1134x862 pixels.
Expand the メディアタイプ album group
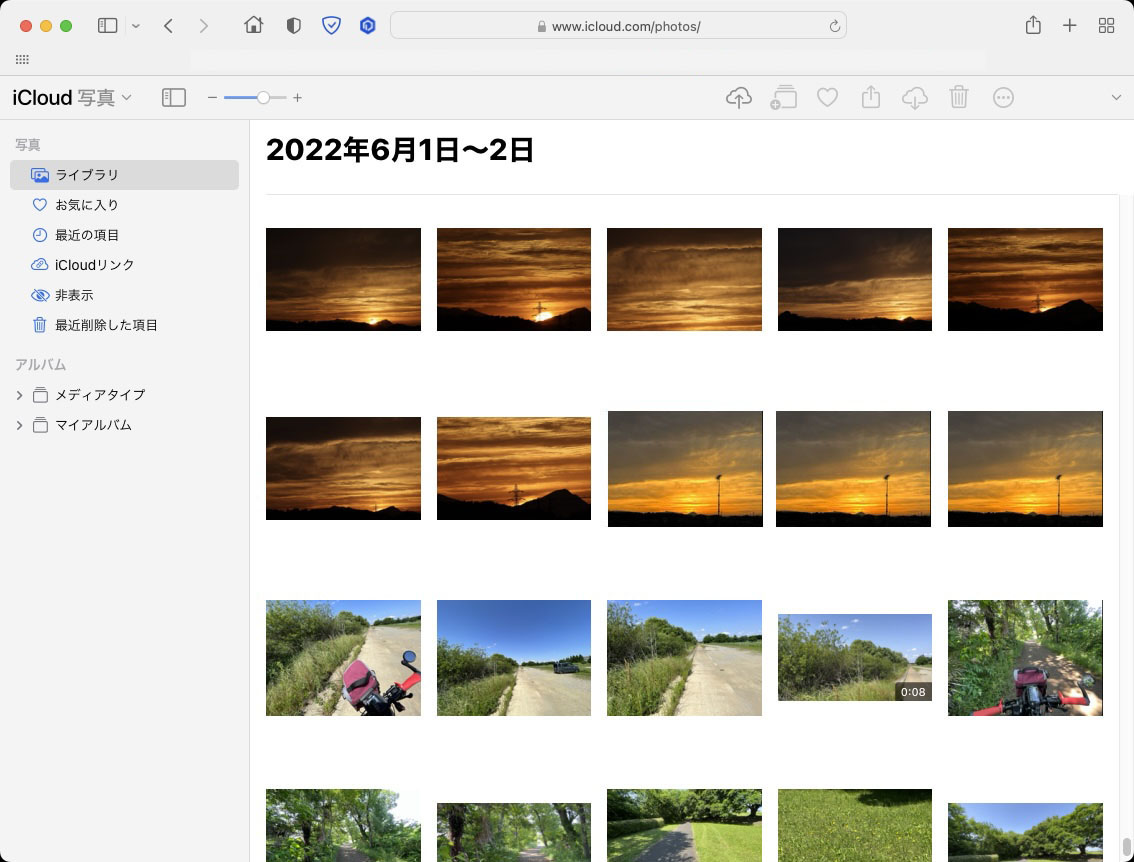(20, 395)
